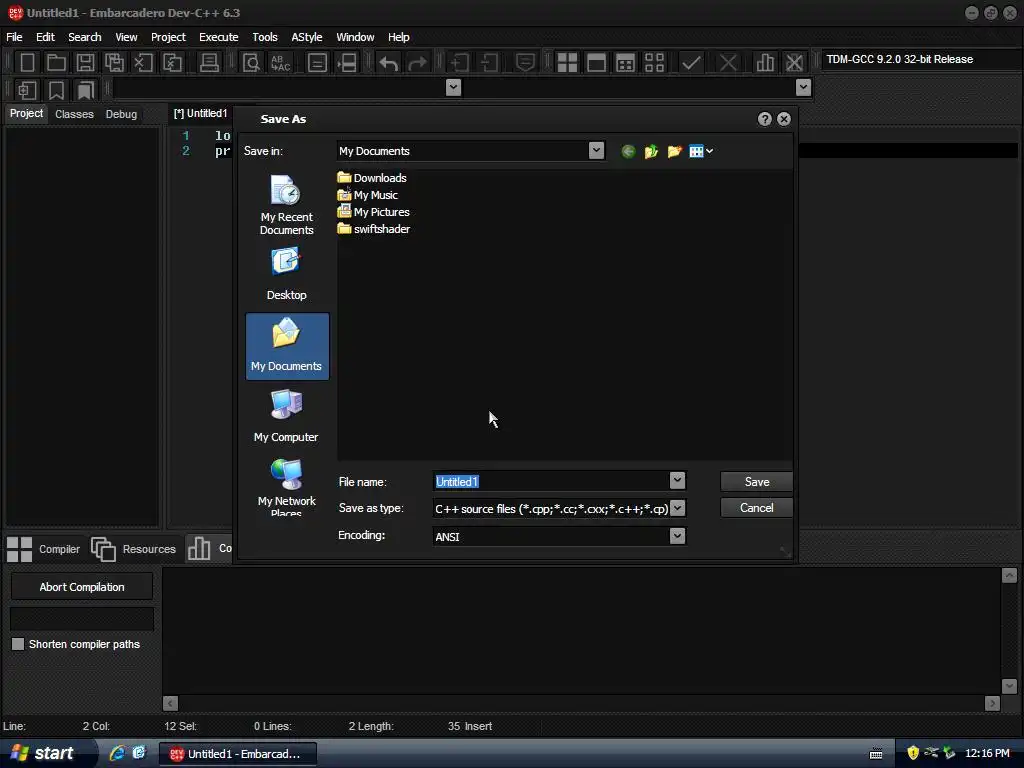Create New Folder icon in Save As
The height and width of the screenshot is (768, 1024).
pyautogui.click(x=674, y=152)
